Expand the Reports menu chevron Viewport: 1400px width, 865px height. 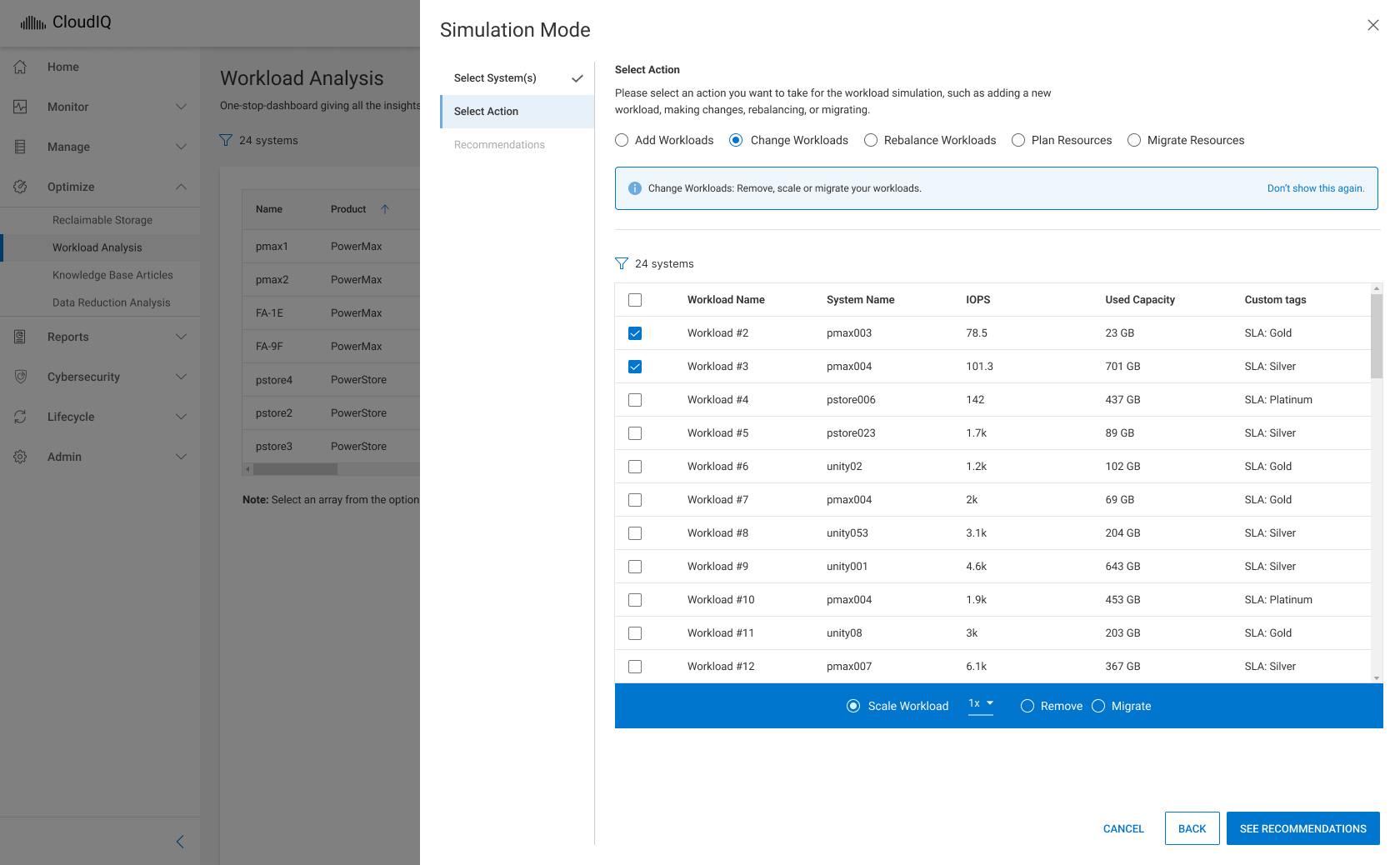pyautogui.click(x=181, y=337)
